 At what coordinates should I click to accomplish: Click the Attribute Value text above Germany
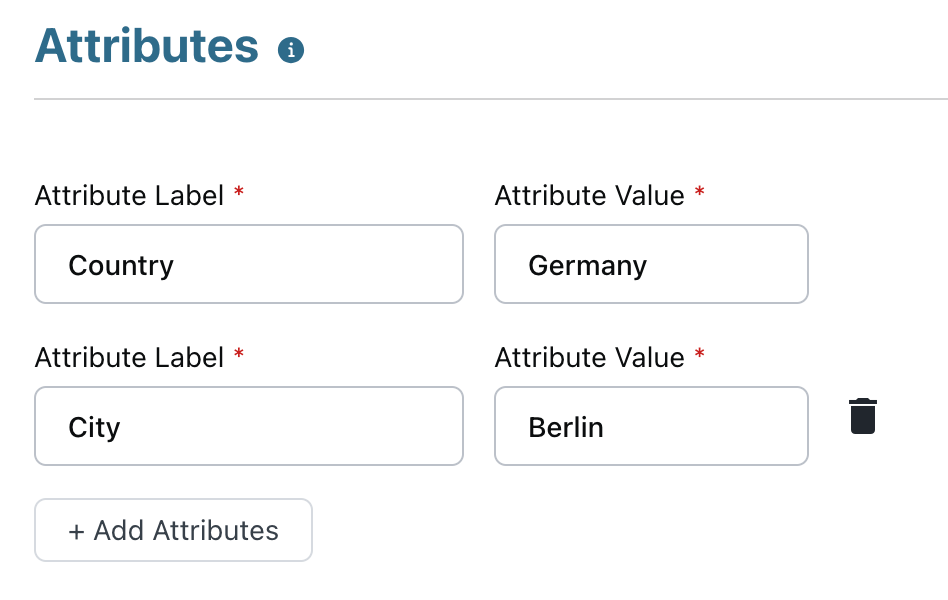point(589,196)
